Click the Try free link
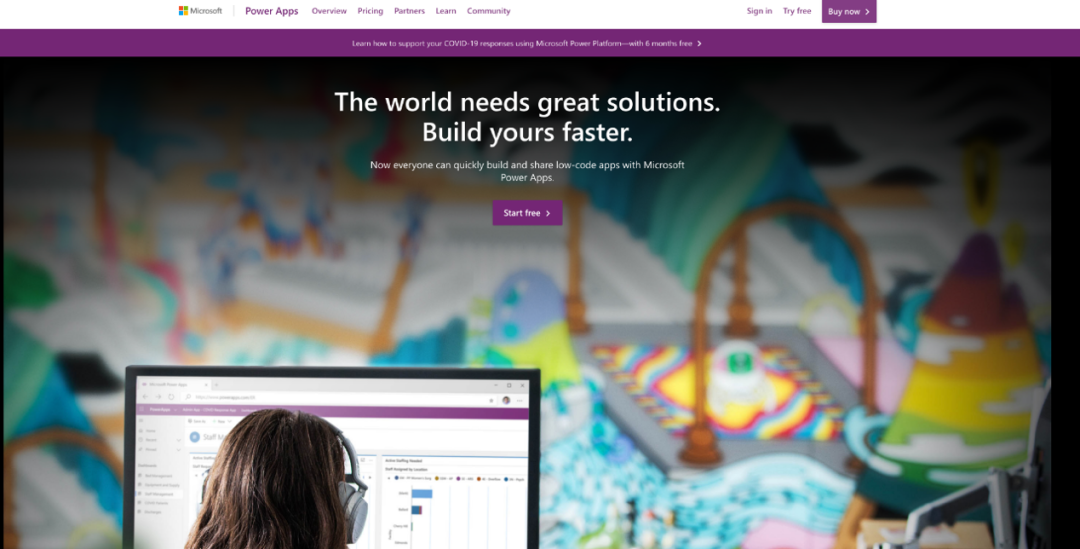Screen dimensions: 1080x549 797,11
